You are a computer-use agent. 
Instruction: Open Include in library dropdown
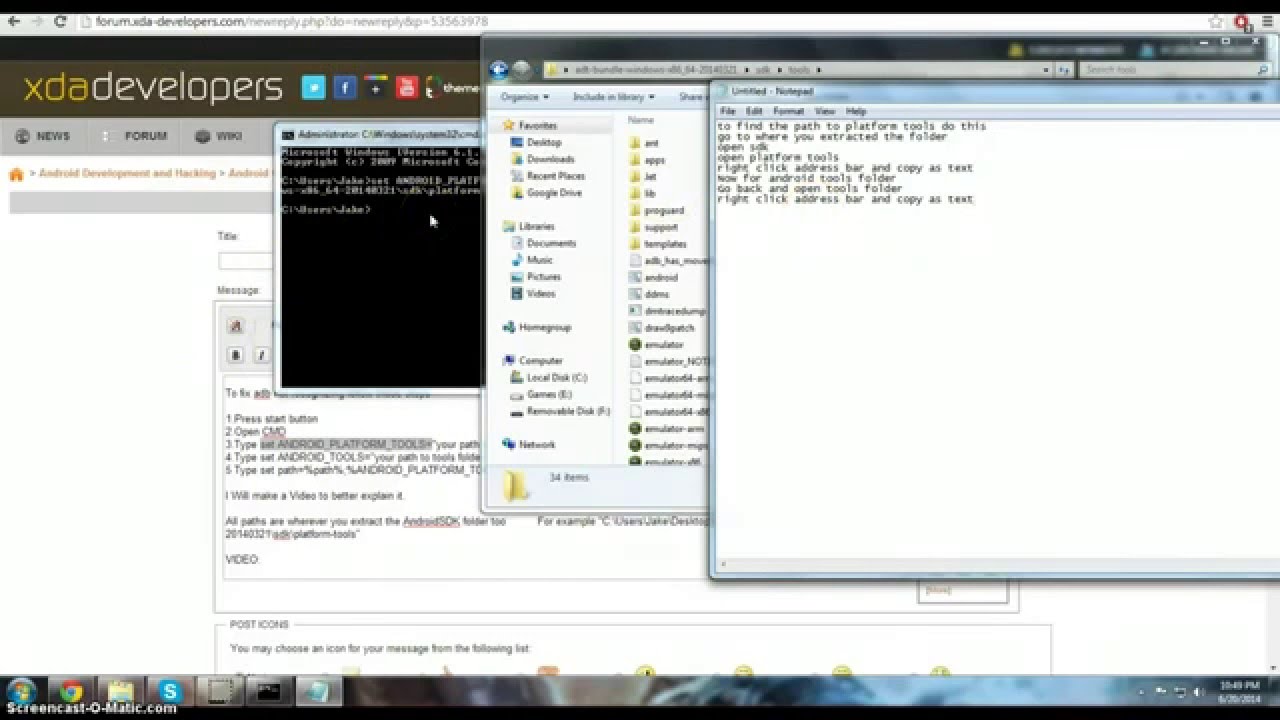pyautogui.click(x=614, y=97)
